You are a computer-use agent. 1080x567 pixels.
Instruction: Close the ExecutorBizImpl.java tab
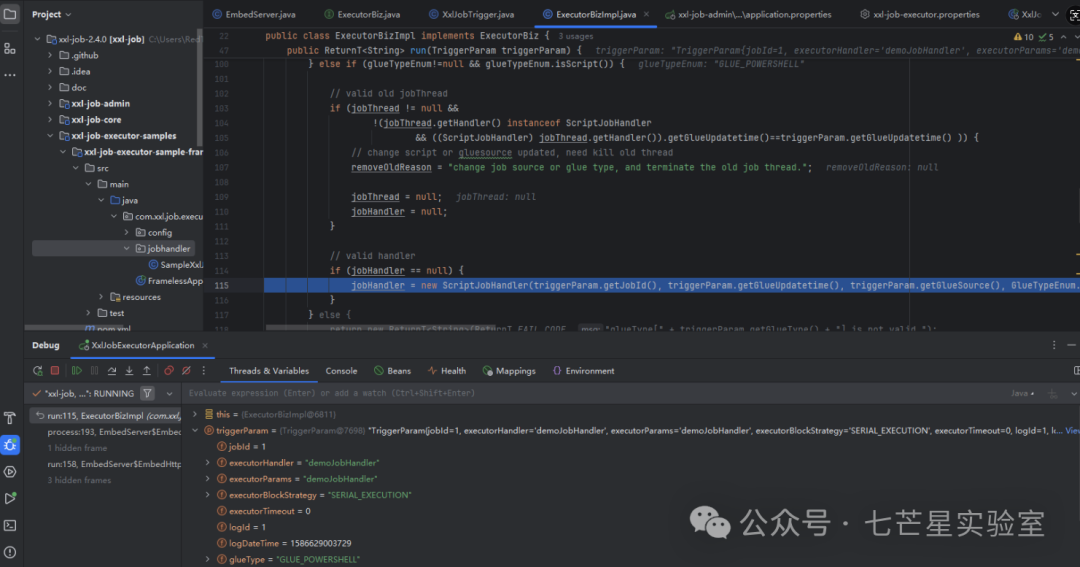tap(646, 14)
